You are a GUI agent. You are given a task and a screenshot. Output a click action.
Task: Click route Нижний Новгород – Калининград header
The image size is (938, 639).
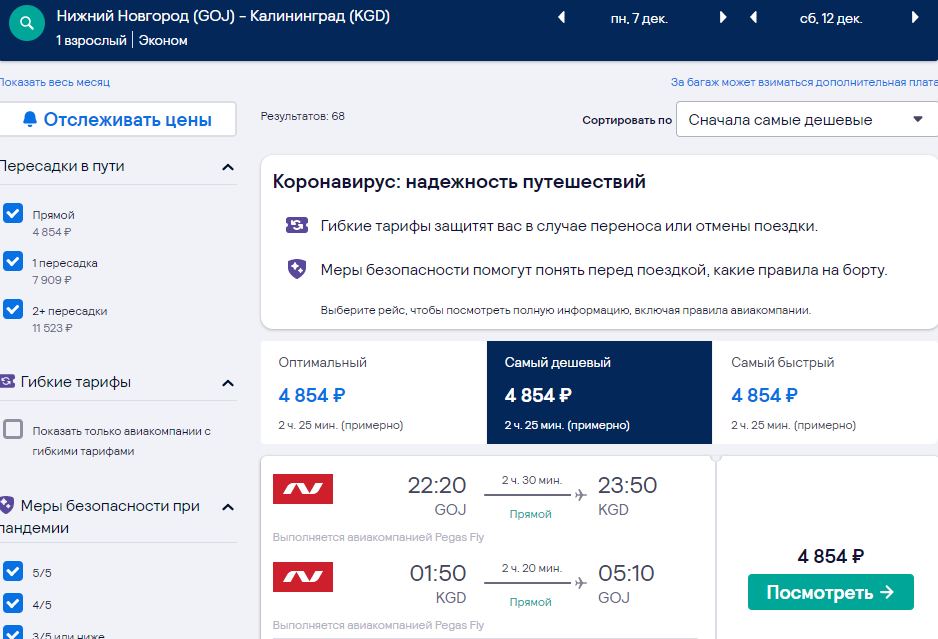pyautogui.click(x=223, y=16)
